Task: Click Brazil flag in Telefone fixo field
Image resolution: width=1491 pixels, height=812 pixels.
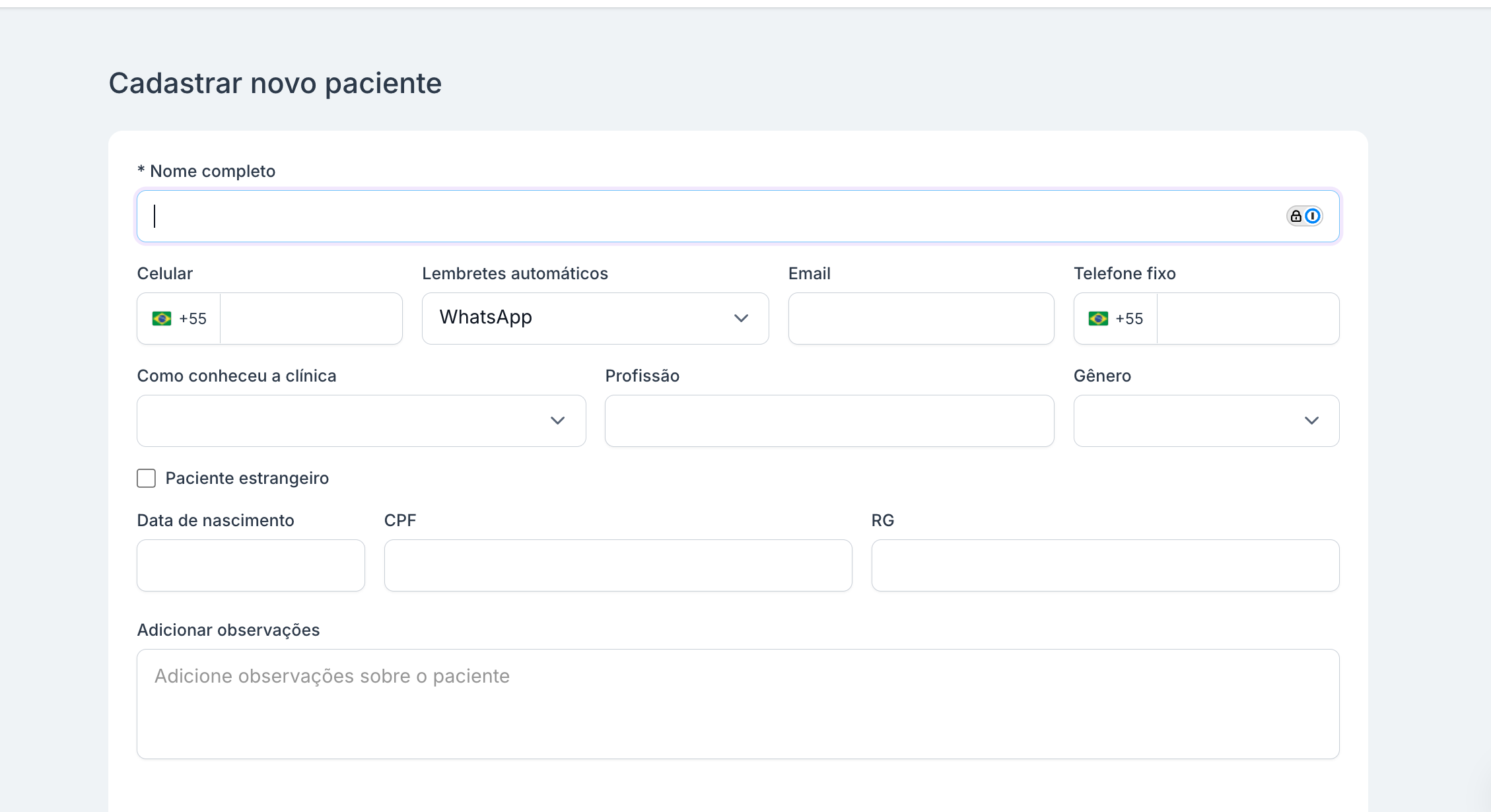Action: click(1098, 319)
